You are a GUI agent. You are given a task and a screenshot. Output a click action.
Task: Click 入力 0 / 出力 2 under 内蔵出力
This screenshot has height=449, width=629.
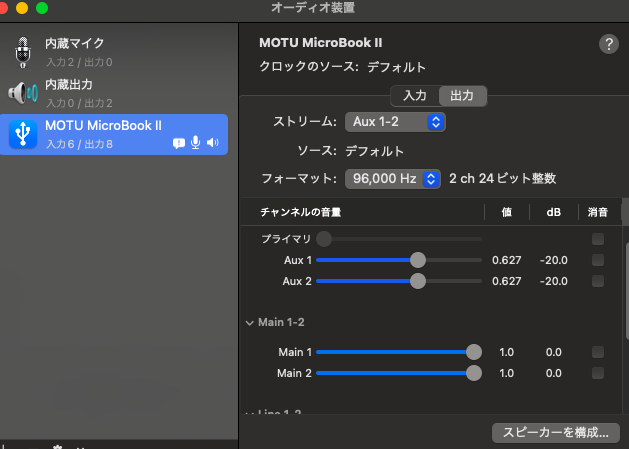click(x=79, y=103)
